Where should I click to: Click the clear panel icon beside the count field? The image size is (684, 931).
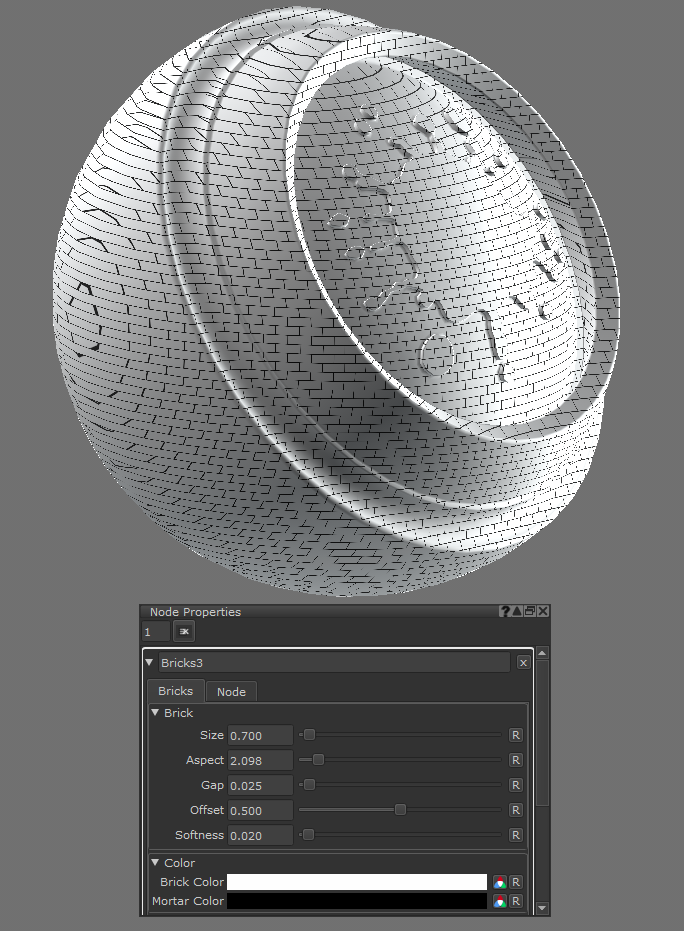[x=184, y=631]
